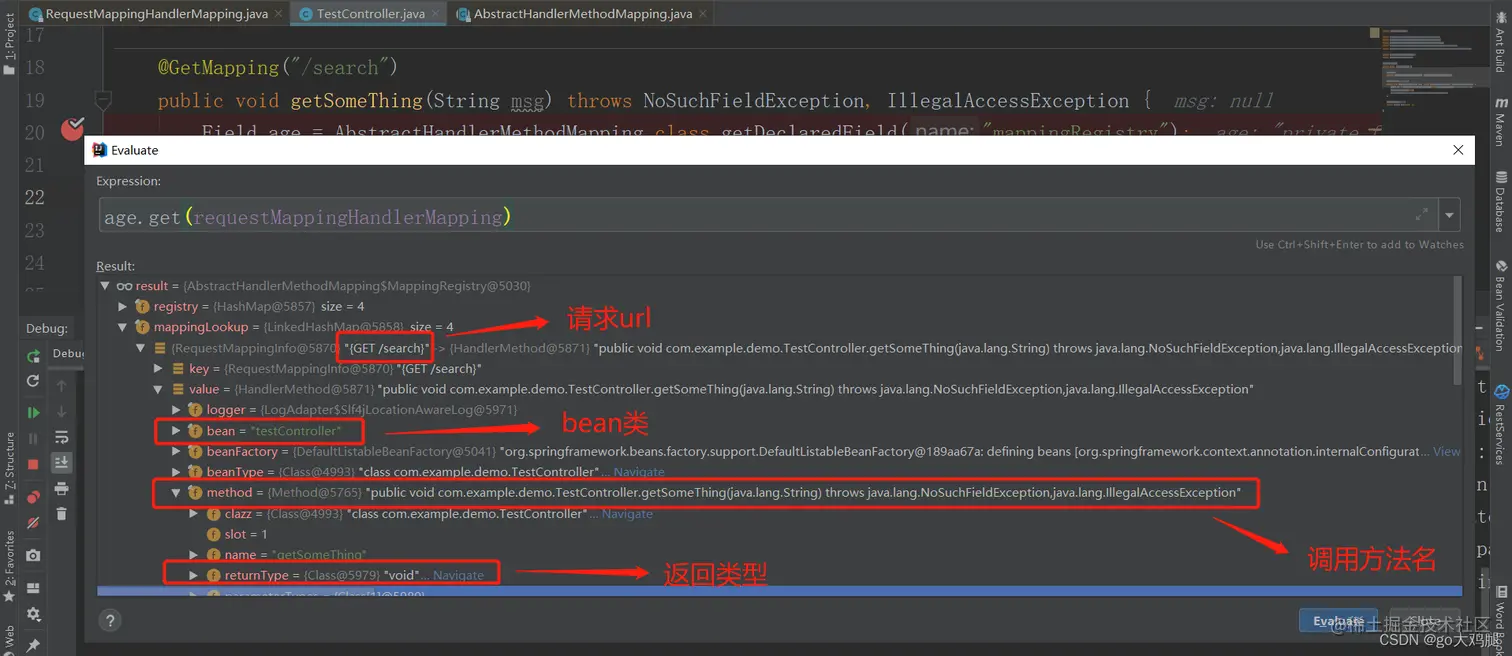This screenshot has height=656, width=1512.
Task: Click the pin tab icon
Action: [x=33, y=645]
